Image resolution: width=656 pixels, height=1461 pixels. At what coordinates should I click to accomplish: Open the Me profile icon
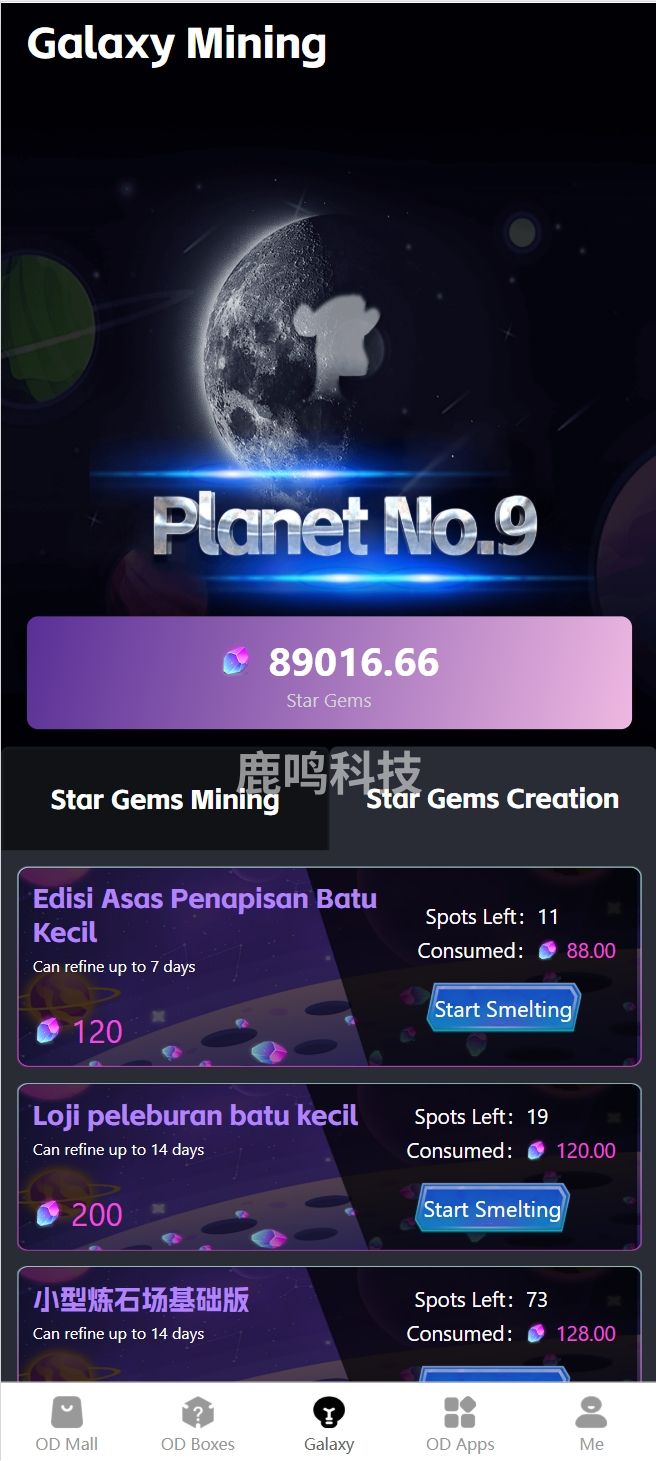591,1413
